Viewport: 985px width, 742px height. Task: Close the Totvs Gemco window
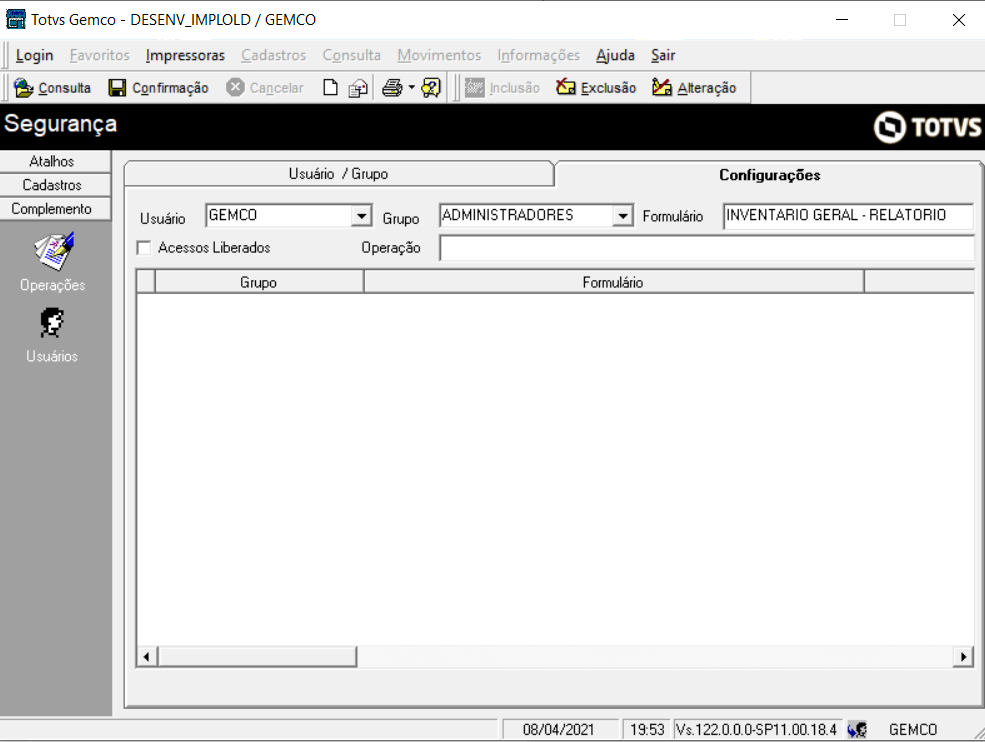[959, 19]
